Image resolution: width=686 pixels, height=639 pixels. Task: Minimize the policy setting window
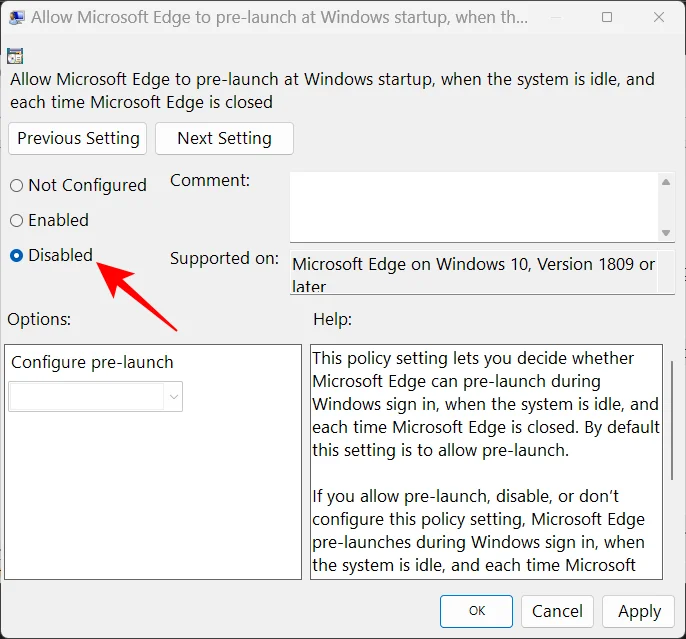point(556,17)
